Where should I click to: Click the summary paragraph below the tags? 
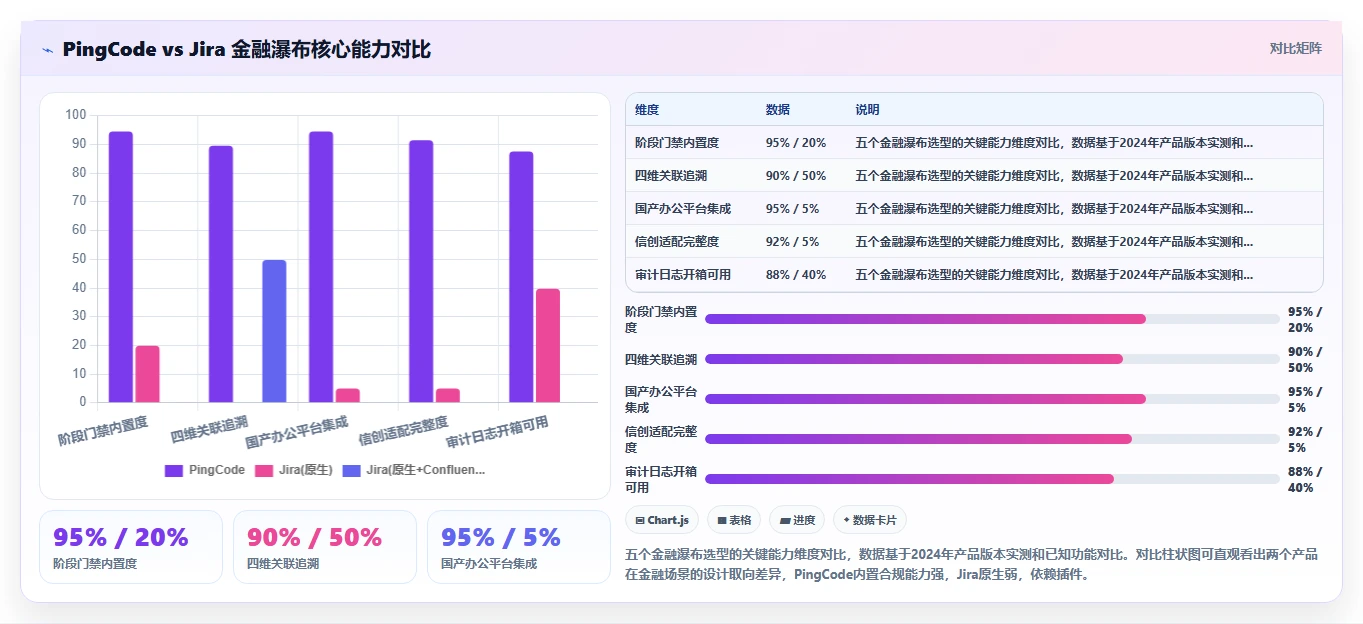coord(972,564)
